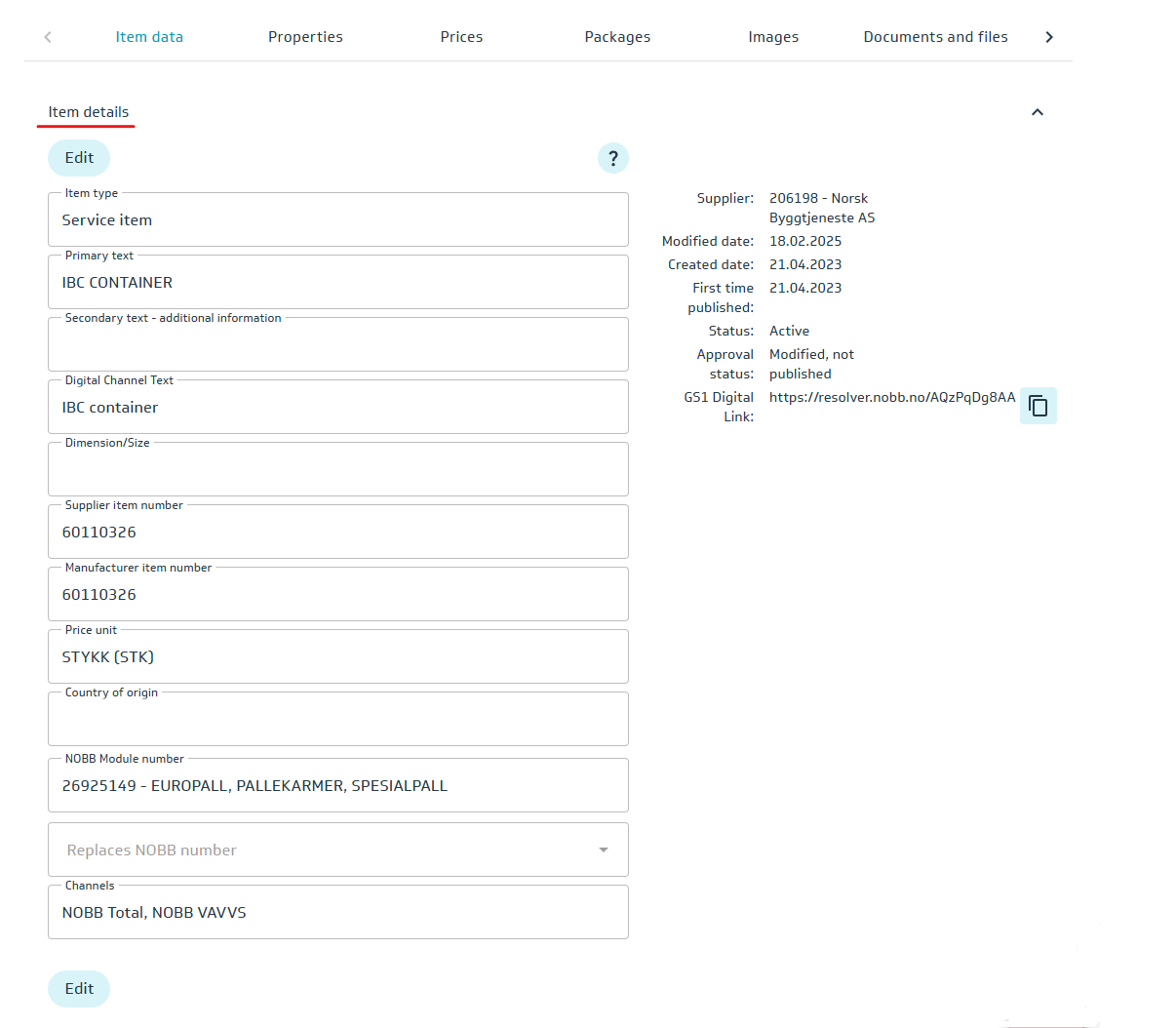
Task: Click the Country of origin field
Action: tap(337, 720)
